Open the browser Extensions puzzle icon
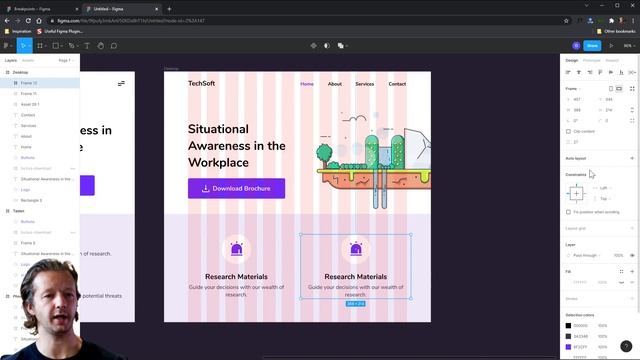 [x=611, y=20]
